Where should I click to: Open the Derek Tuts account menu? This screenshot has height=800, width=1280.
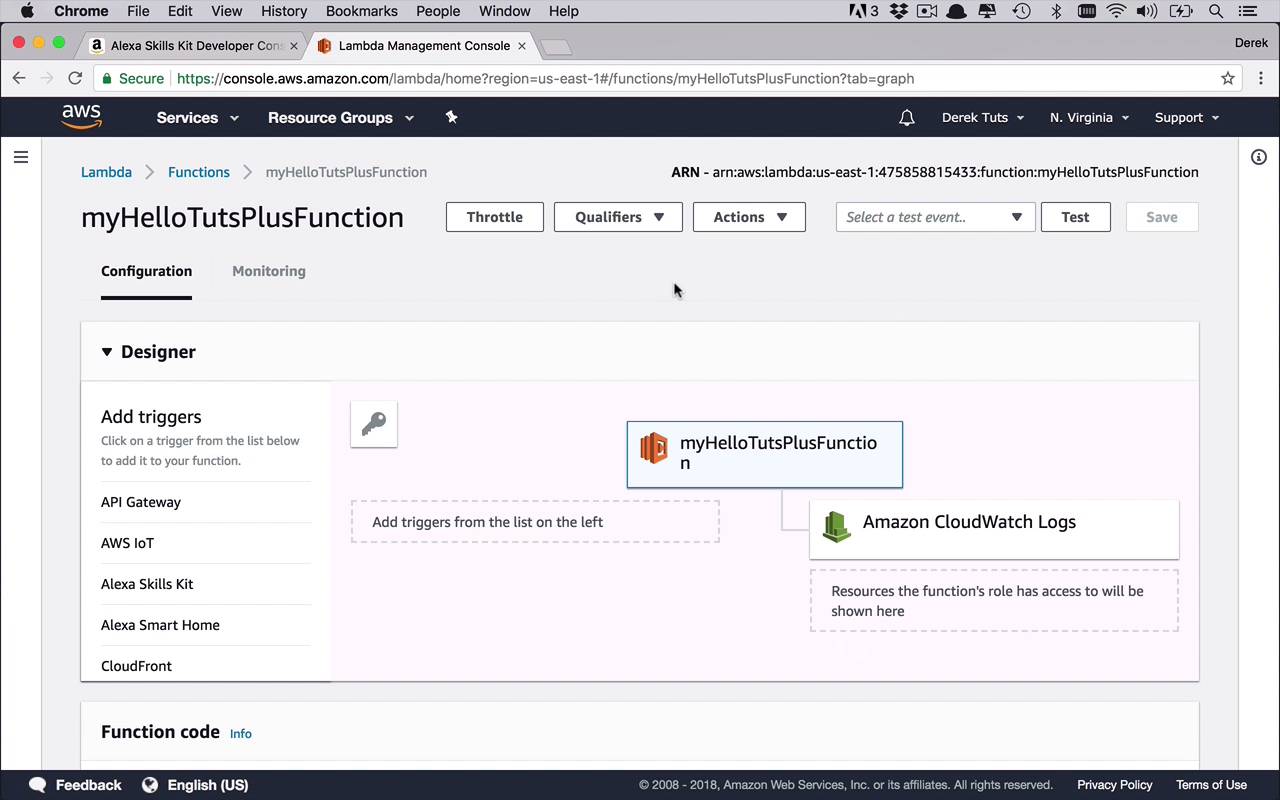[983, 118]
